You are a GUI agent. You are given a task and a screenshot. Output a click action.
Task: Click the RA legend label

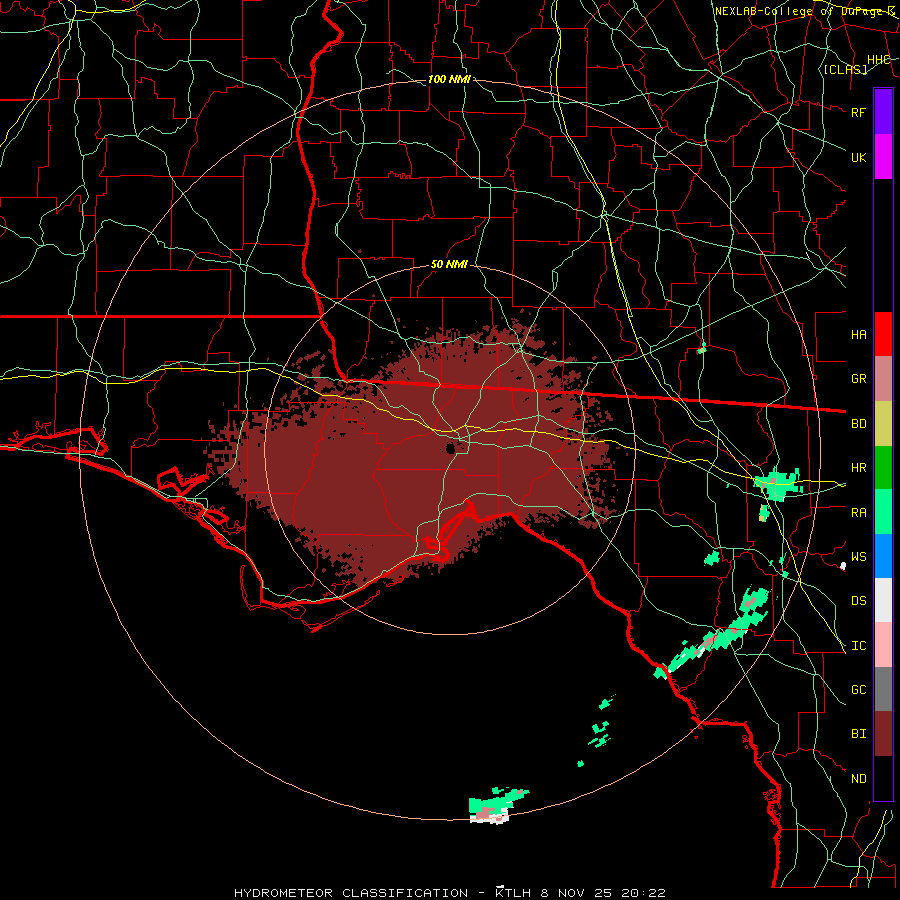(858, 513)
